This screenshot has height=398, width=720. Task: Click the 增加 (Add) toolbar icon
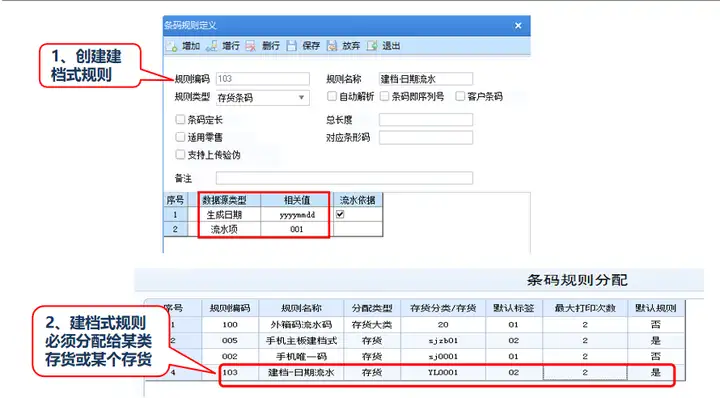click(172, 46)
